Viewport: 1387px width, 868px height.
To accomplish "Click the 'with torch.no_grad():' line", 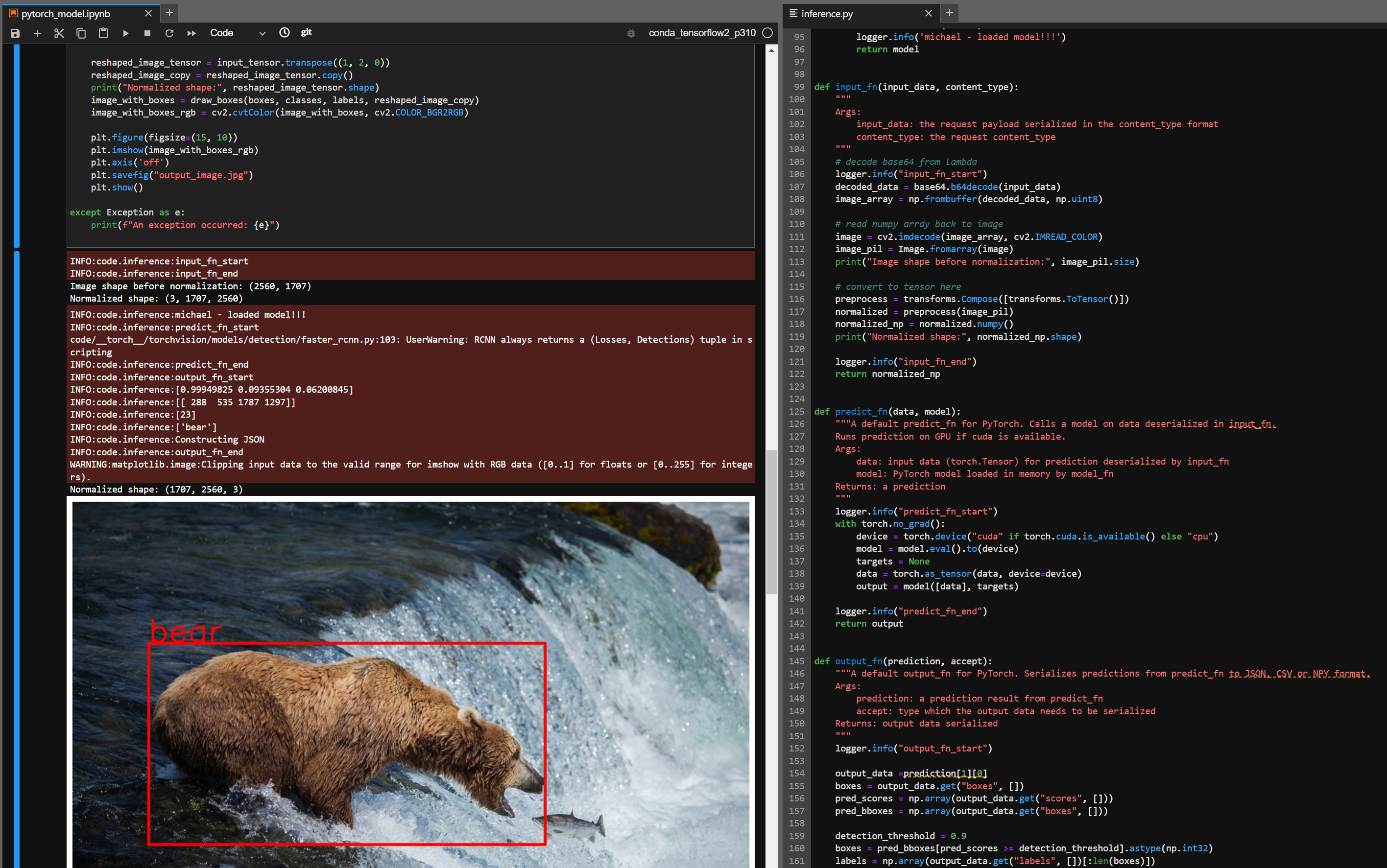I will [x=889, y=524].
